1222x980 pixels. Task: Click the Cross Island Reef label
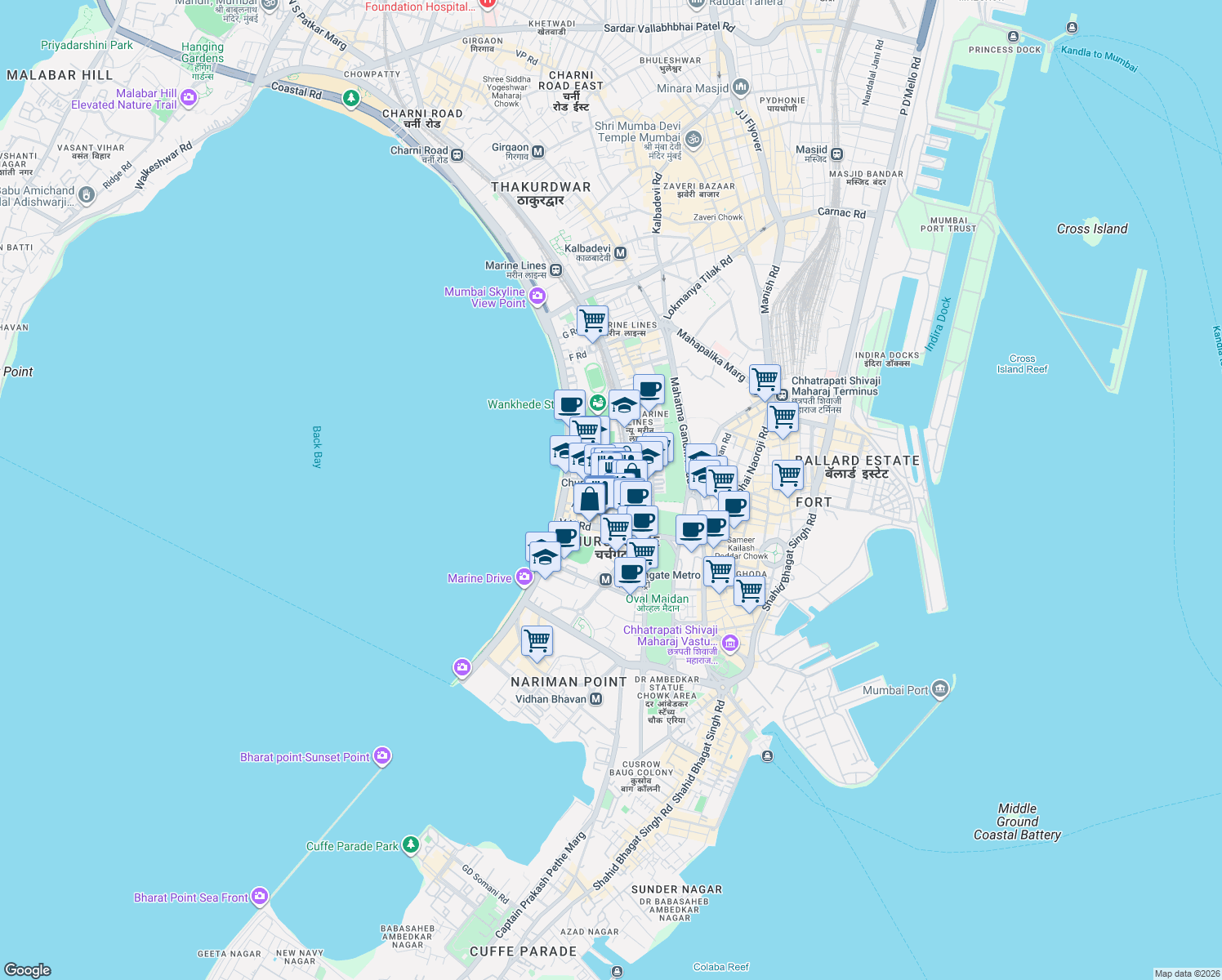(1022, 363)
